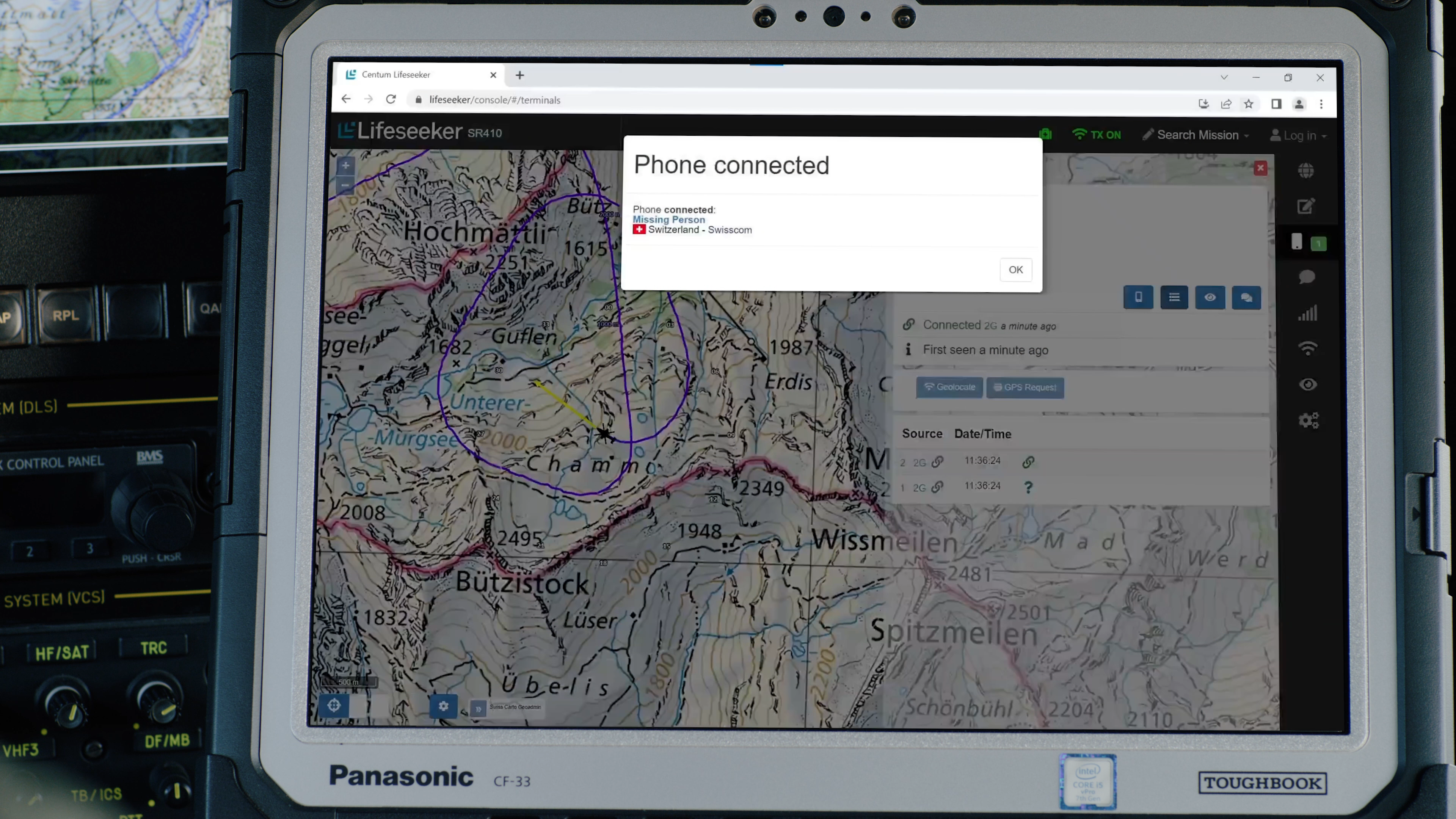Toggle the eye visibility sidebar icon
This screenshot has height=819, width=1456.
point(1308,384)
